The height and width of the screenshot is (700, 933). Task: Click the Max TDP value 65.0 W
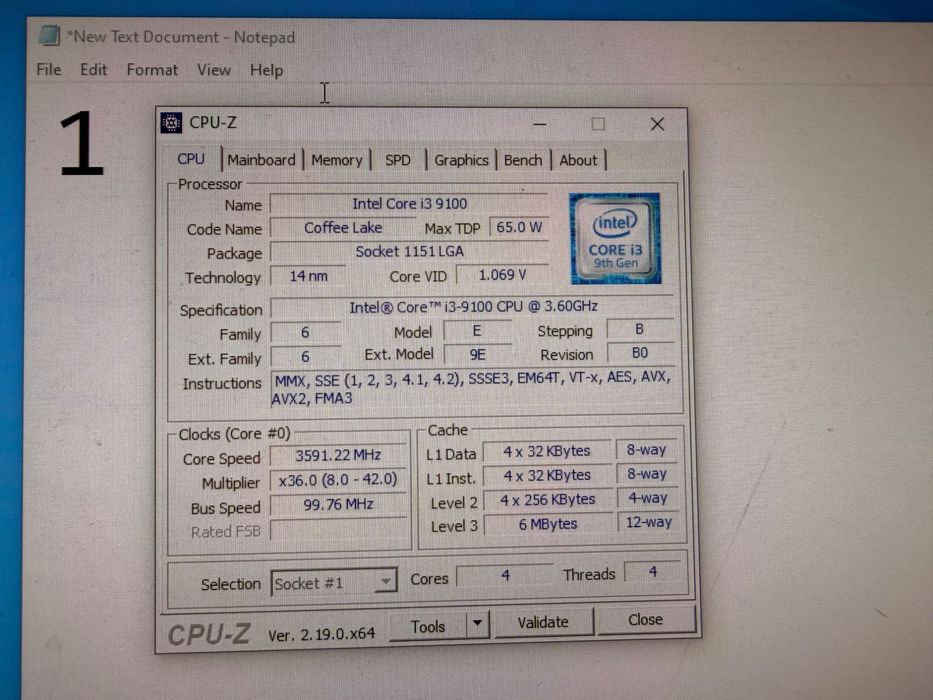click(x=519, y=227)
